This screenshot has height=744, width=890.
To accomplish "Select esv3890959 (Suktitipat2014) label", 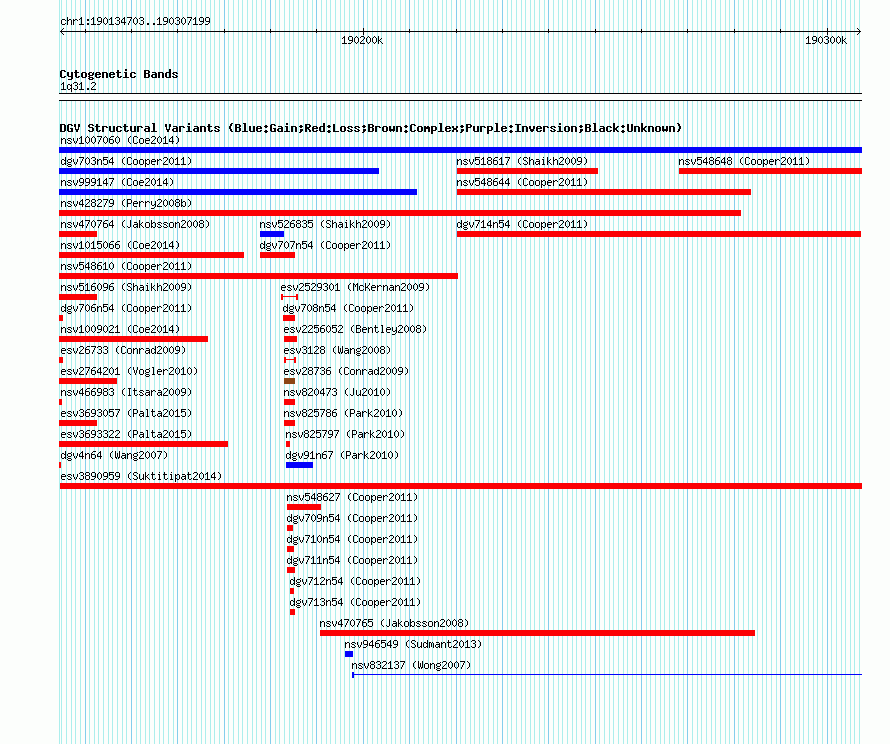I will pyautogui.click(x=141, y=476).
